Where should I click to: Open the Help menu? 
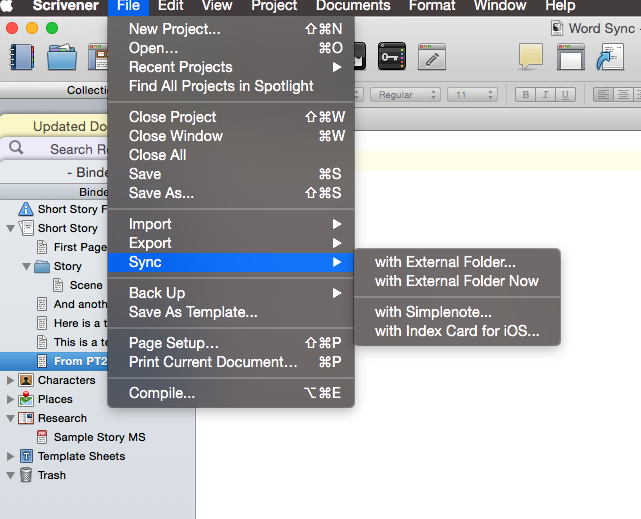[x=560, y=7]
